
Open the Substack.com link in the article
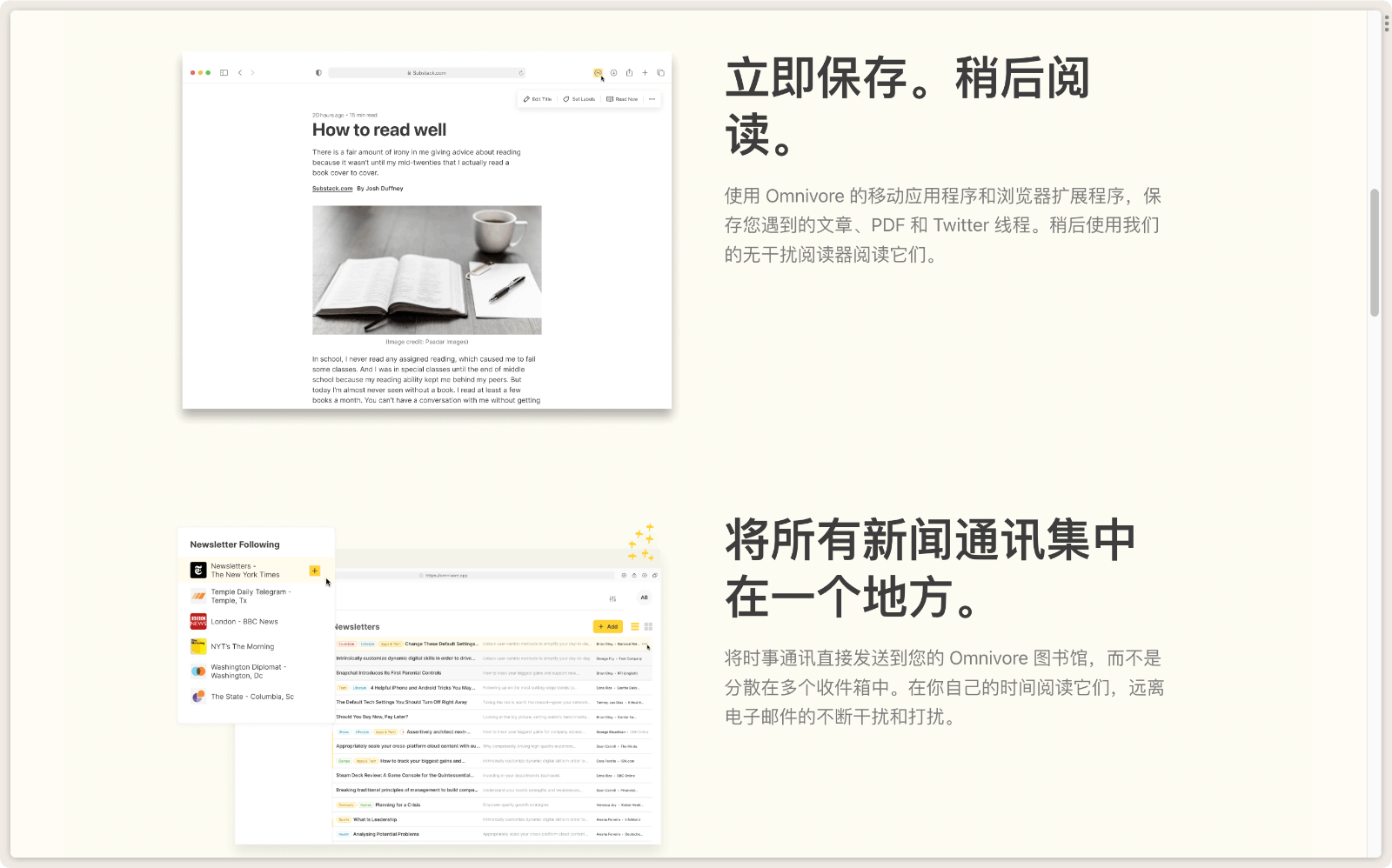point(331,188)
